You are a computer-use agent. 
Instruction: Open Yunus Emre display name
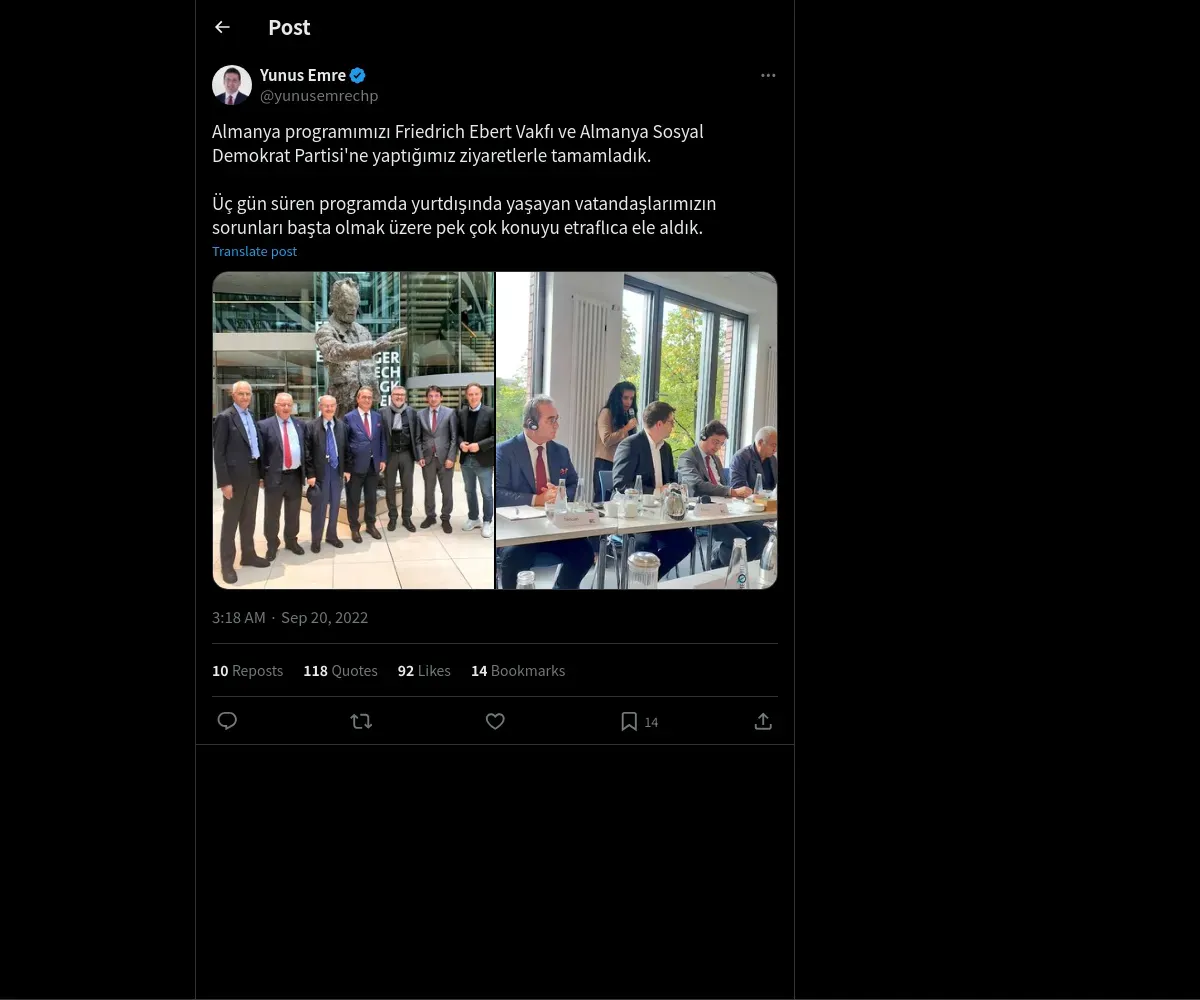302,76
